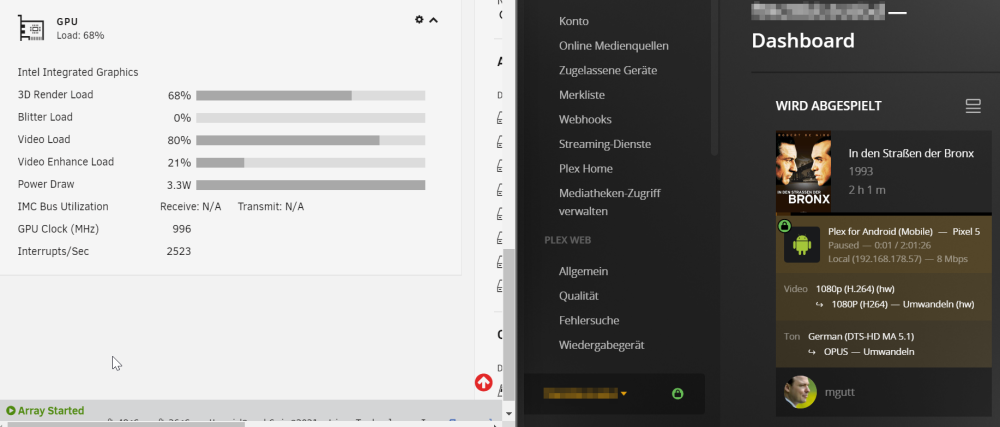Open In den Straßen der Bronx poster
1000x427 pixels.
tap(803, 171)
